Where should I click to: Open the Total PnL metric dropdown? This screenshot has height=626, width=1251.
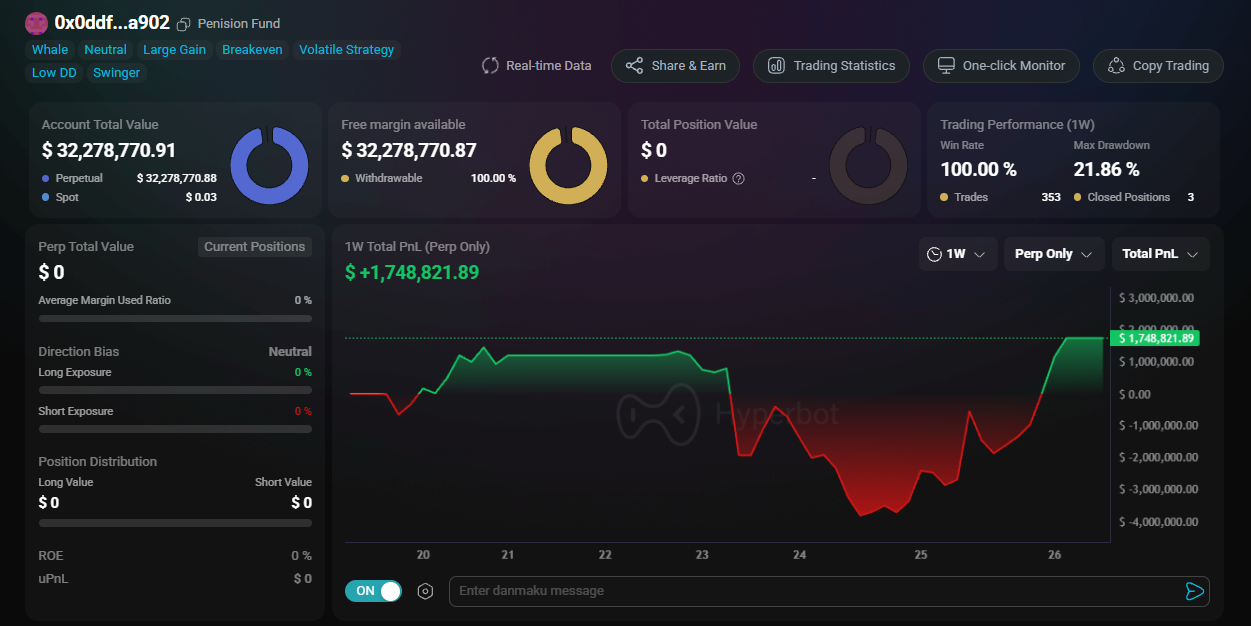coord(1160,254)
